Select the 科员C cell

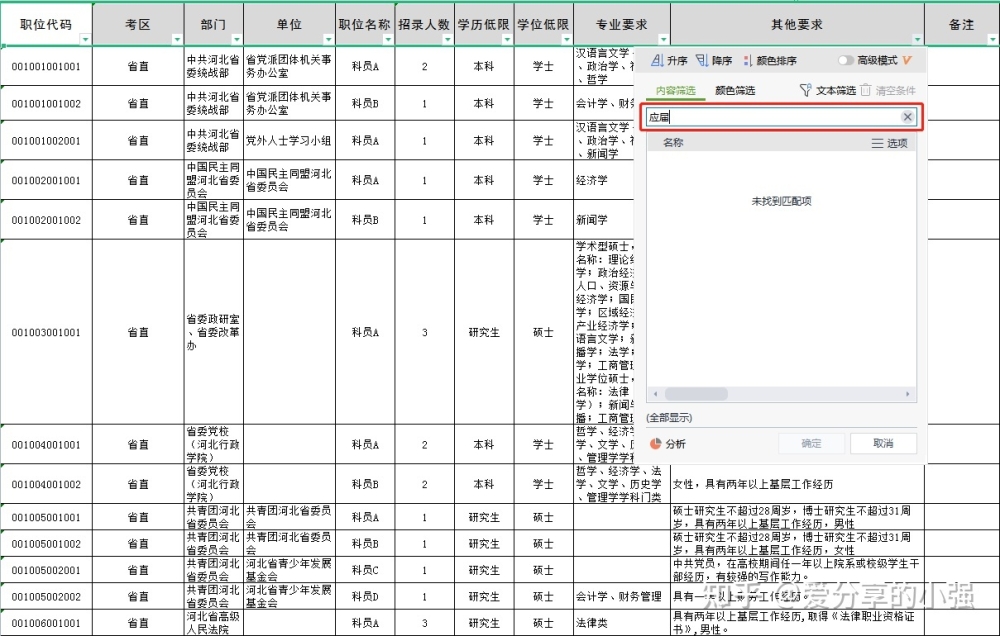coord(365,570)
